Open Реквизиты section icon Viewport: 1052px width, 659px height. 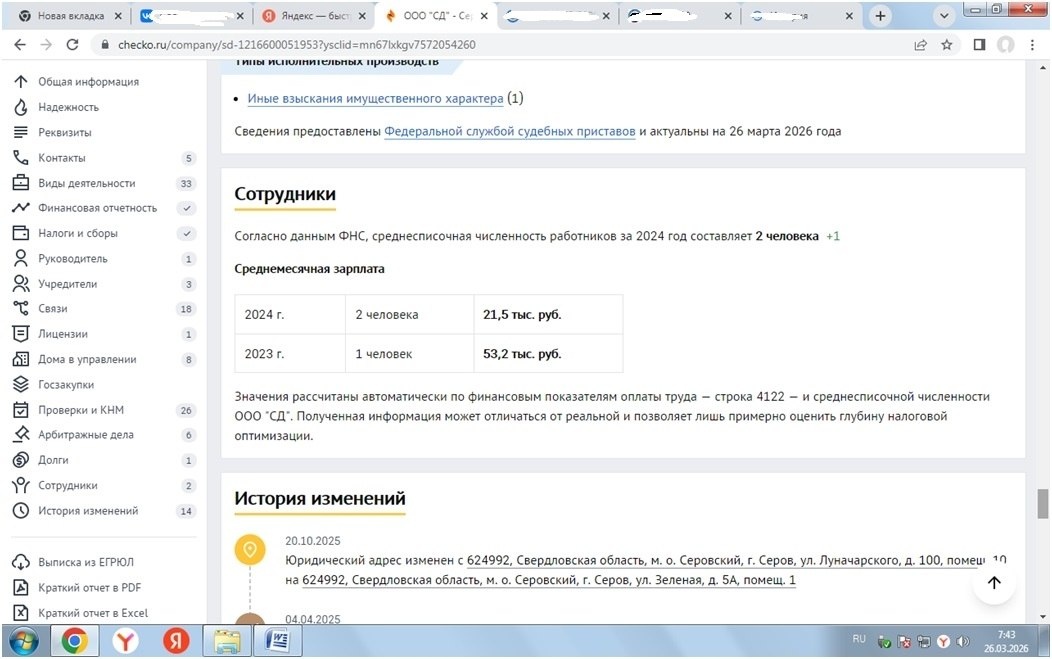(21, 132)
